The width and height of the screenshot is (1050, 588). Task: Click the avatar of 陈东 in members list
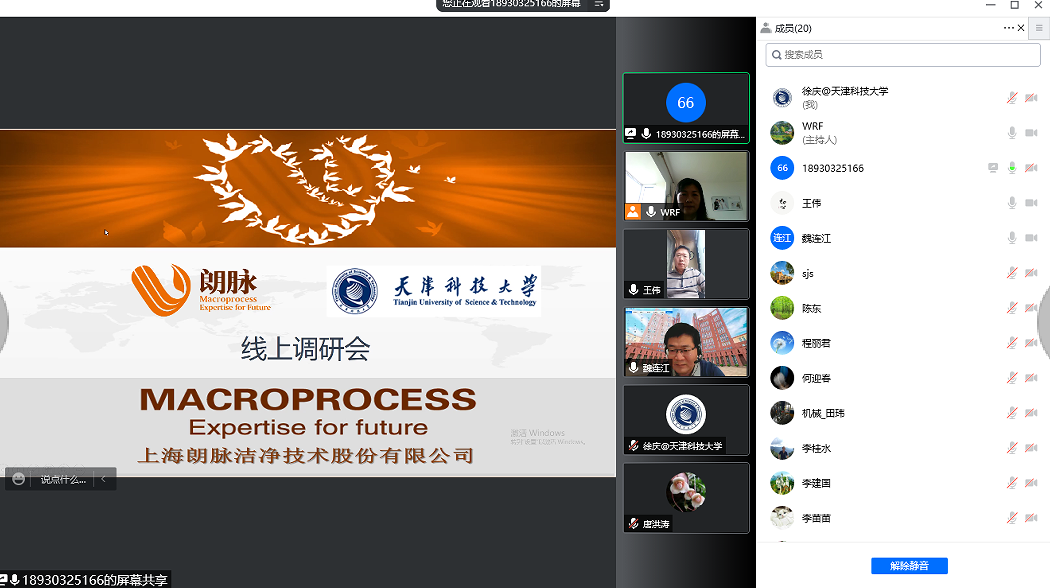[x=782, y=308]
